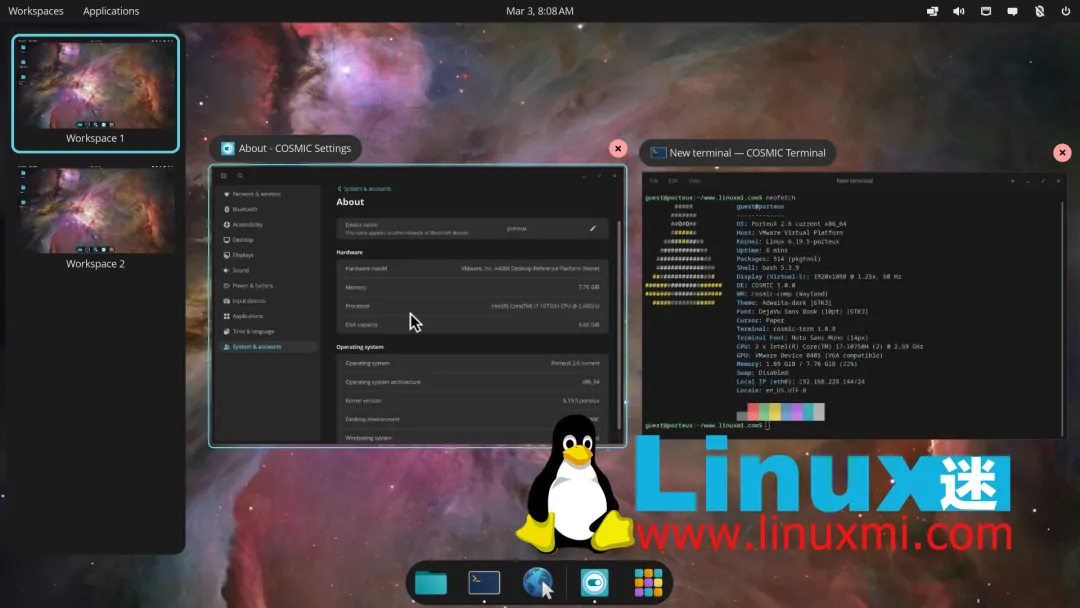Switch to the Workspace 2 thumbnail
Screen dimensions: 1080x608
coord(96,217)
